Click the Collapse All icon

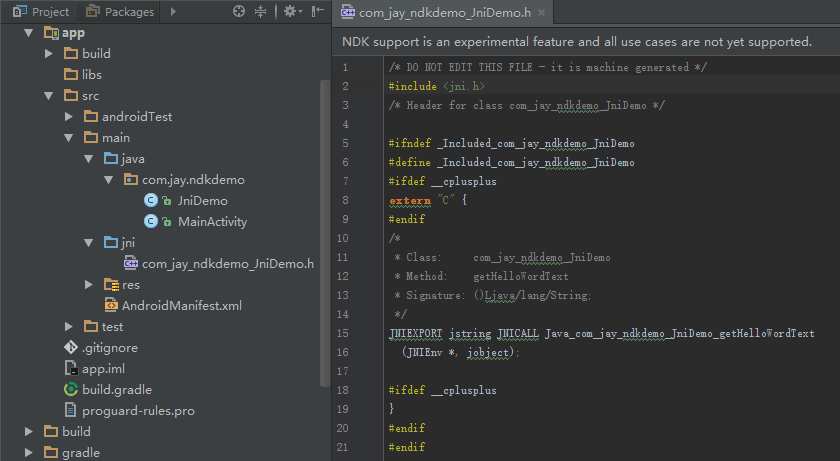[261, 11]
